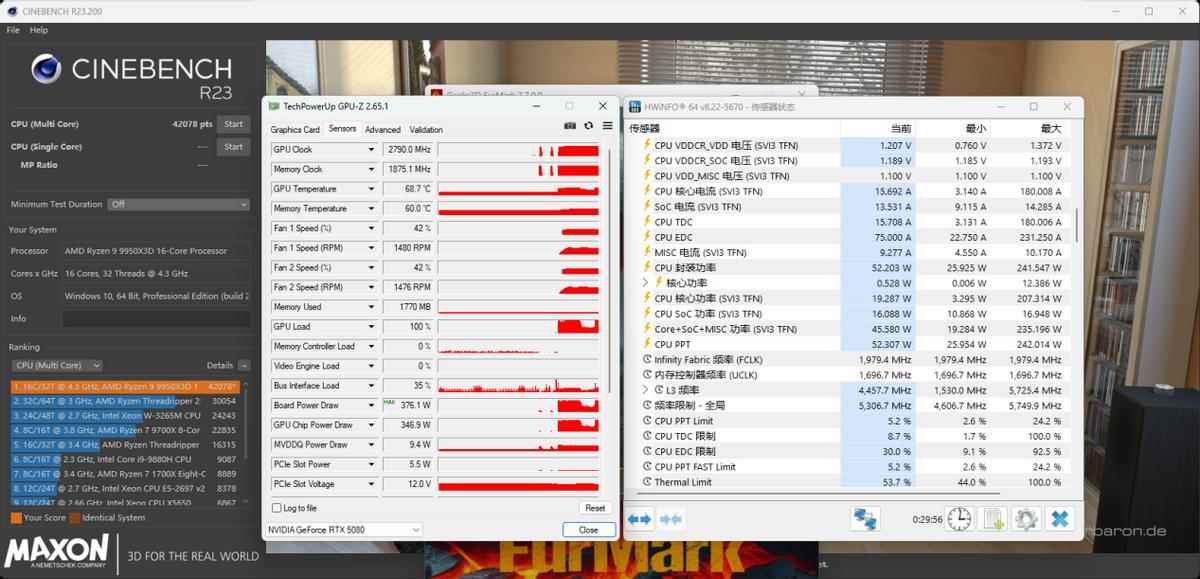Select the Ryzen 9 9950X3D ranking row
1200x579 pixels.
[125, 386]
